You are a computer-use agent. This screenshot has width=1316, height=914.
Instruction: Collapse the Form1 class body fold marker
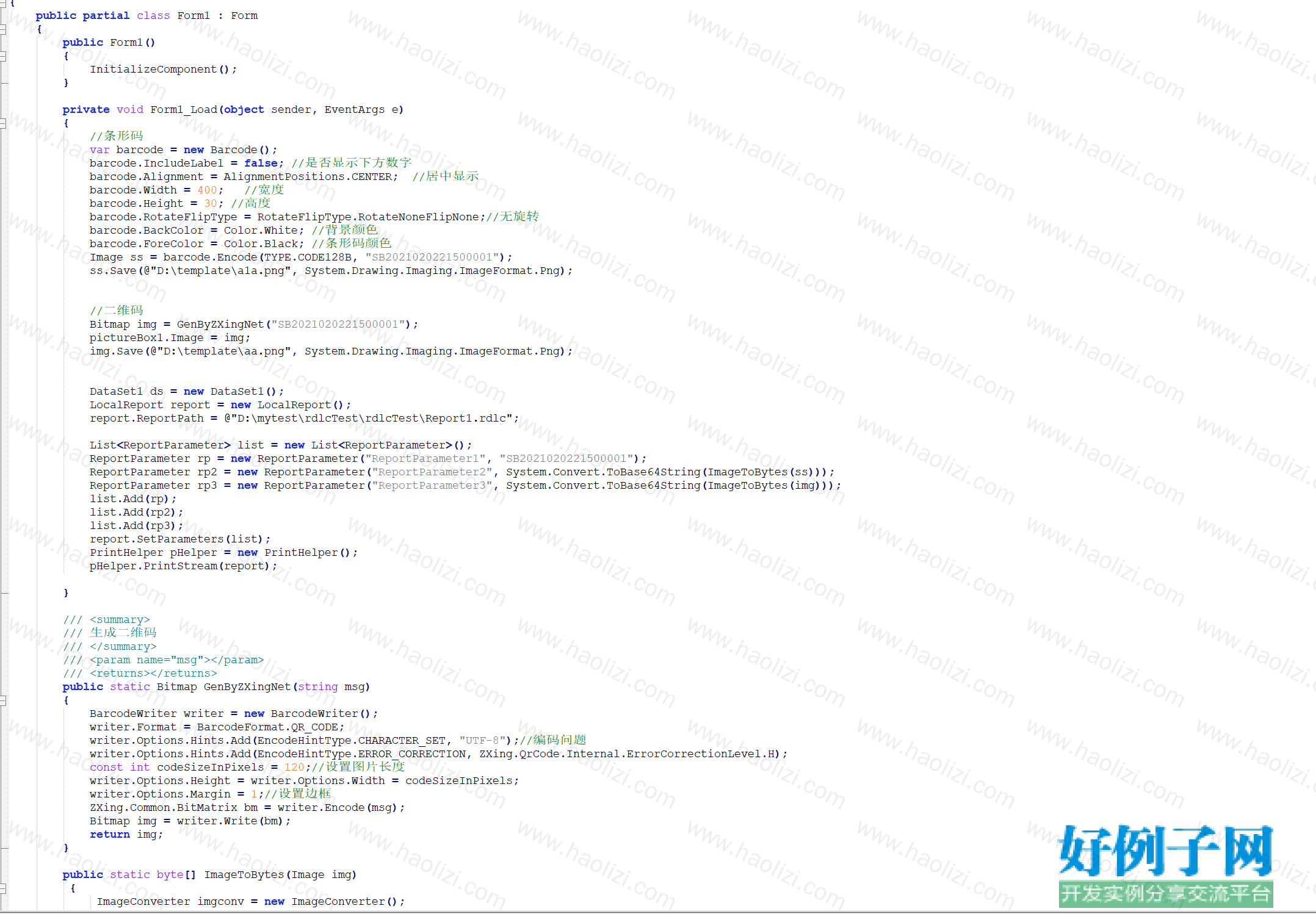click(3, 29)
